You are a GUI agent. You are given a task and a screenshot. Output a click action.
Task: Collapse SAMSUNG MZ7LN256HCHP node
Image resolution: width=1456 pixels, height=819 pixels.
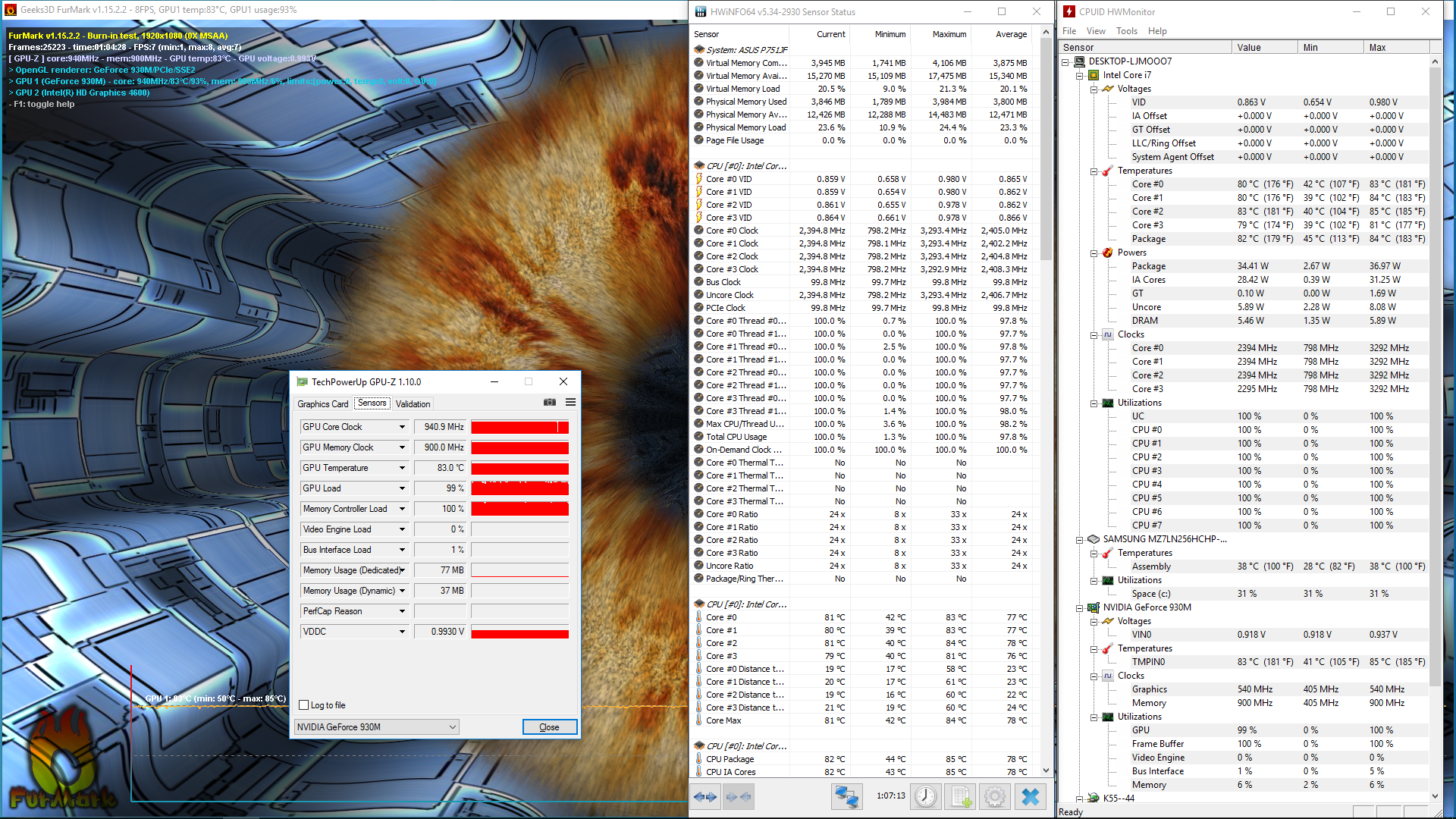[1080, 539]
